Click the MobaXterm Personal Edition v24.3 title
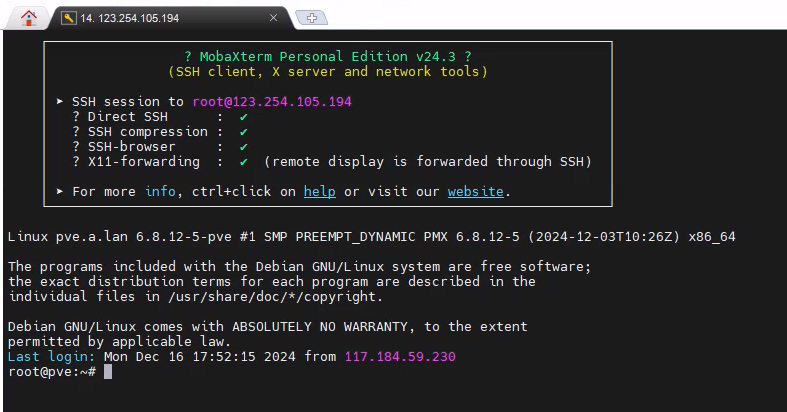 click(327, 56)
